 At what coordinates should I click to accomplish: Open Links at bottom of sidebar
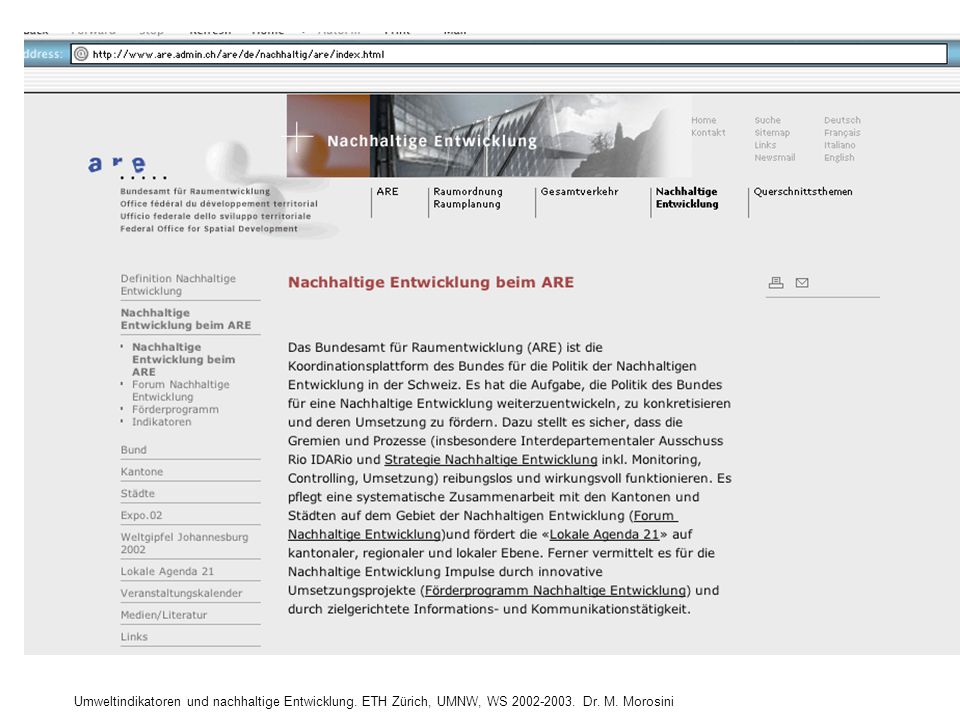click(134, 637)
